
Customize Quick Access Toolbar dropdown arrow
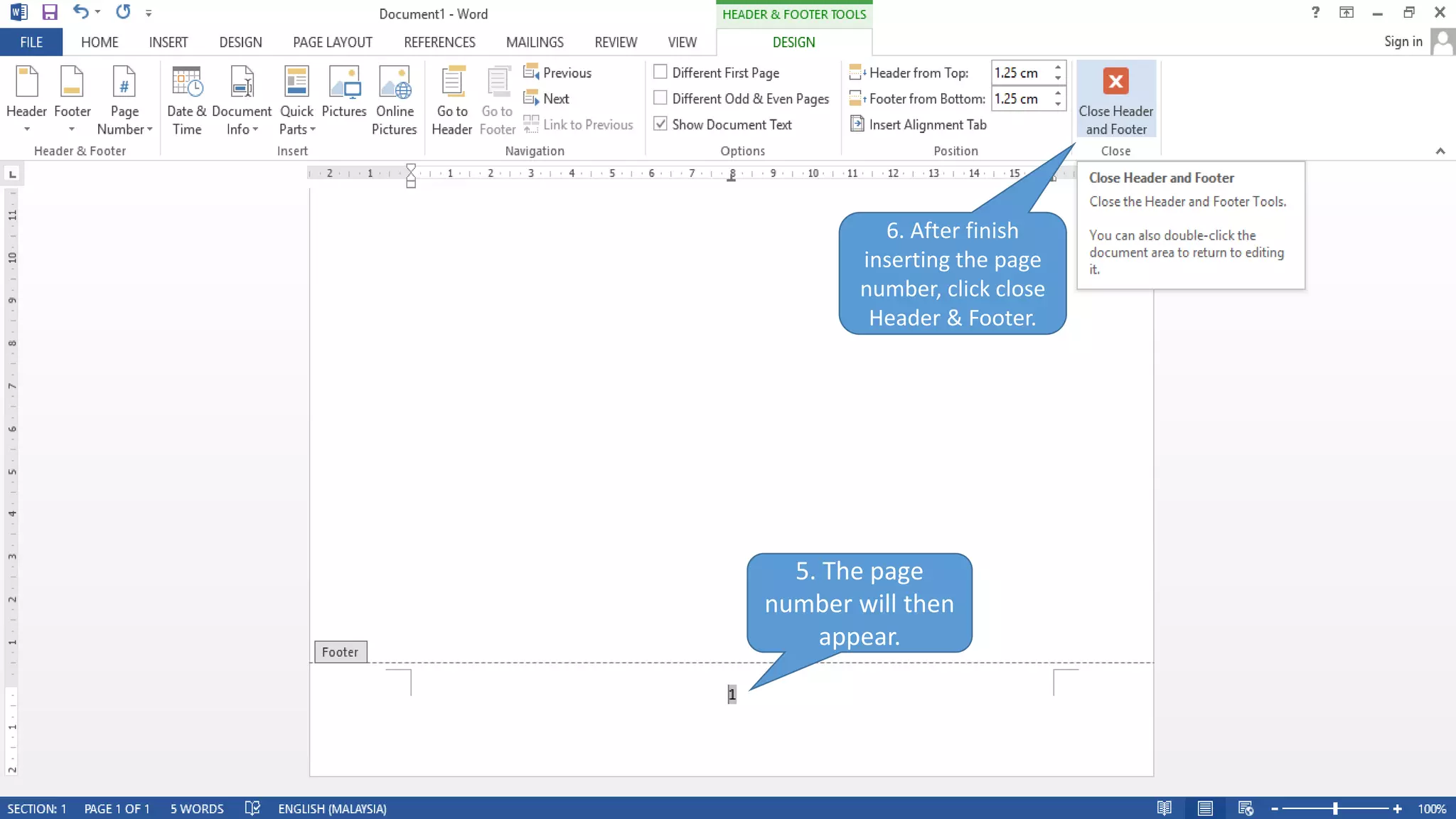[149, 13]
